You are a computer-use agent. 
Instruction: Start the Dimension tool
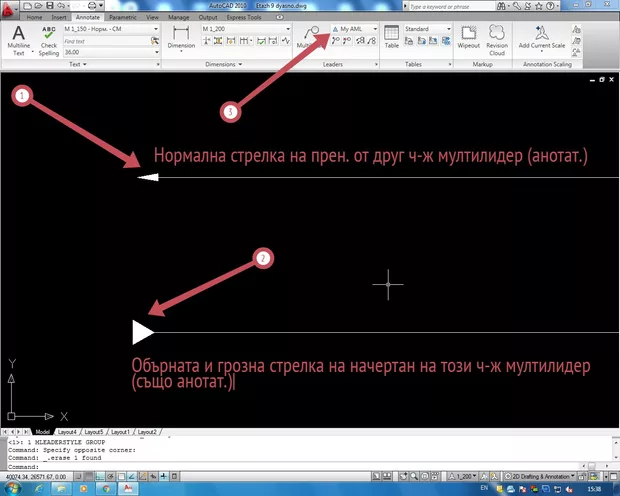[x=181, y=38]
